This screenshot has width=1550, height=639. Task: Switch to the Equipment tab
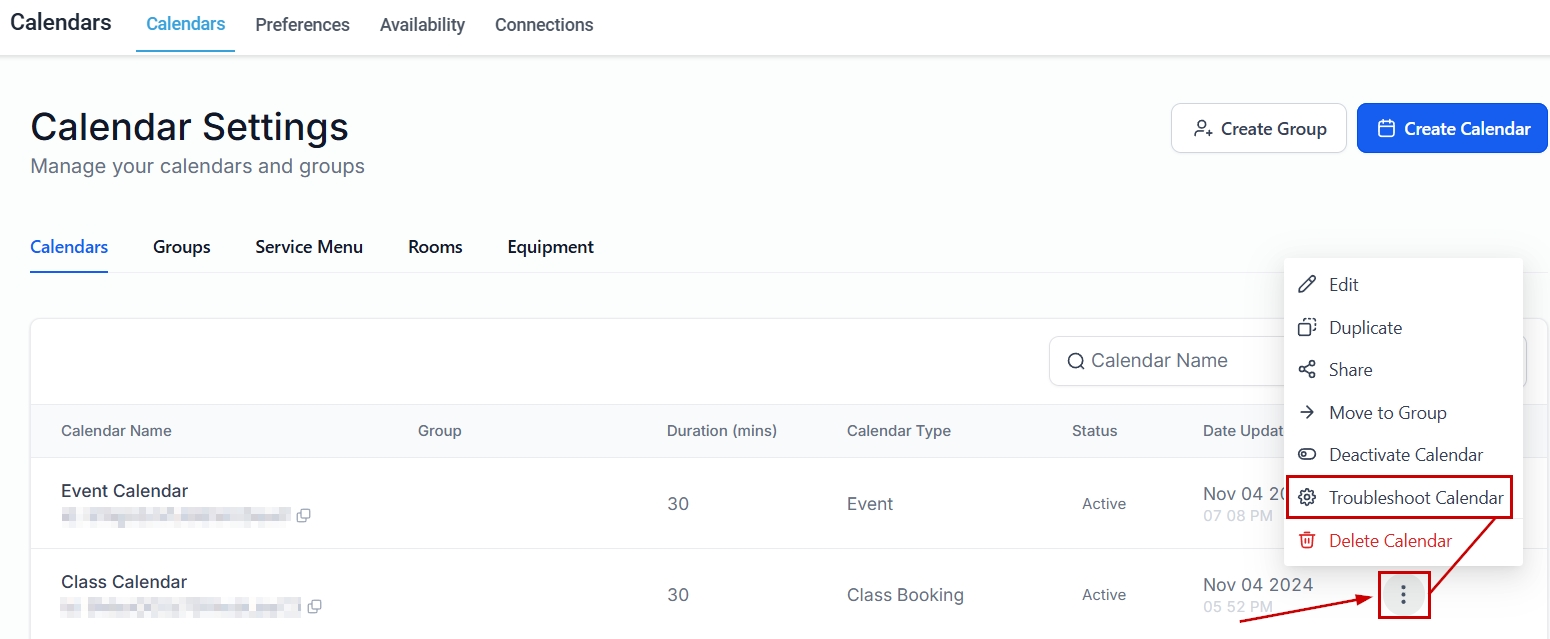[x=550, y=247]
